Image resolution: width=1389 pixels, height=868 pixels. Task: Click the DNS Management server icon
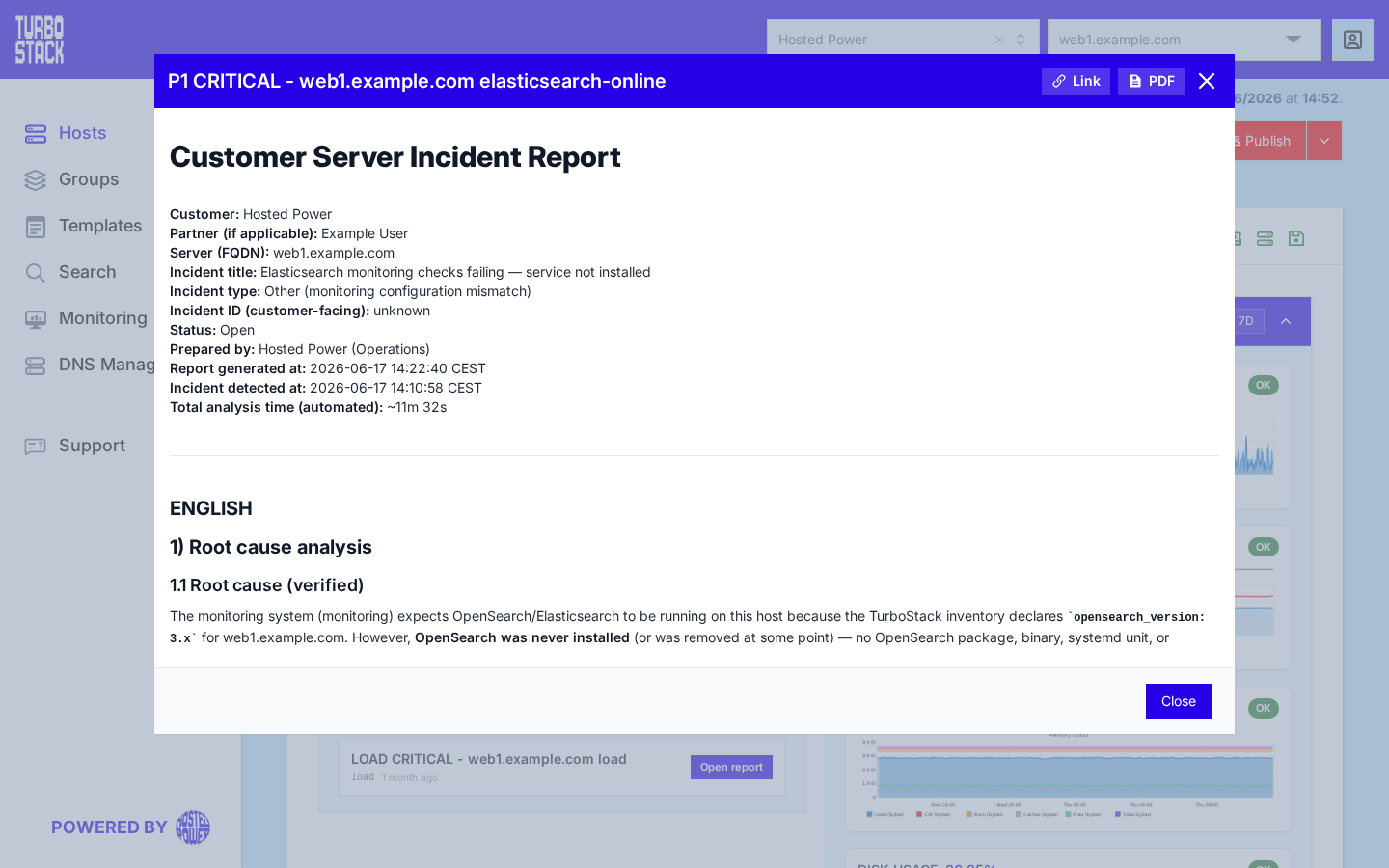coord(36,366)
